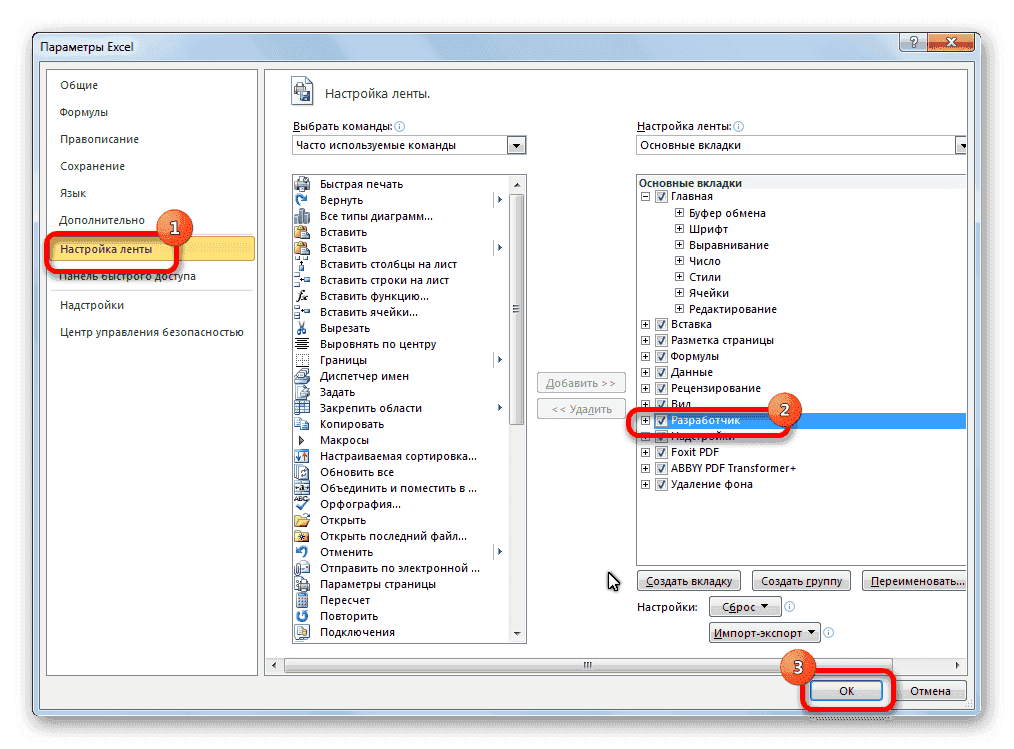Open the Выбрать команды dropdown
Image resolution: width=1014 pixels, height=749 pixels.
point(516,144)
